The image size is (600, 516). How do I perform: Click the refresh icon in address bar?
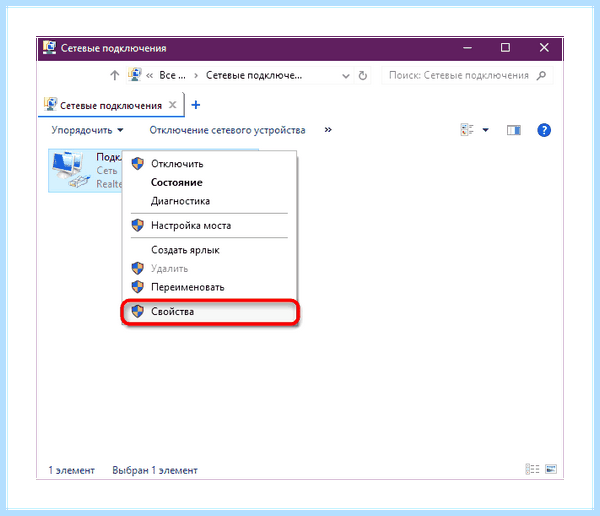[x=363, y=76]
